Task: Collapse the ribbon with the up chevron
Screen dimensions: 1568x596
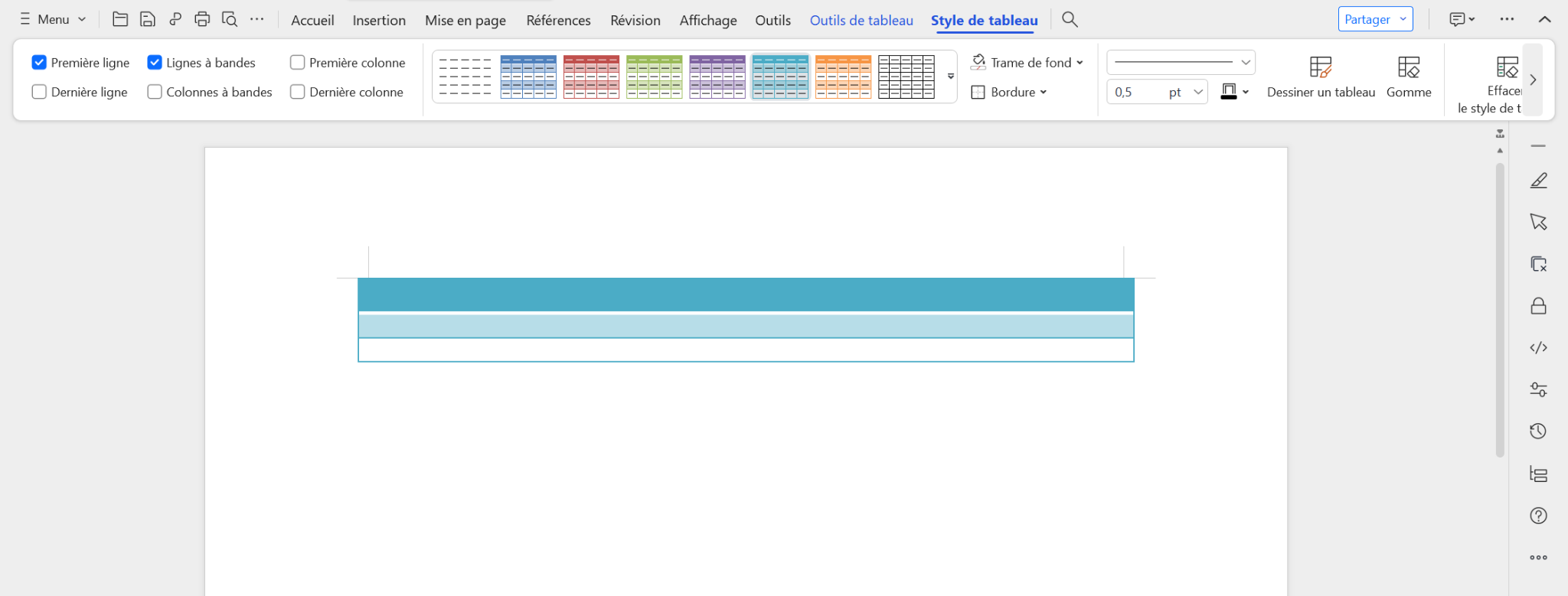Action: (x=1545, y=19)
